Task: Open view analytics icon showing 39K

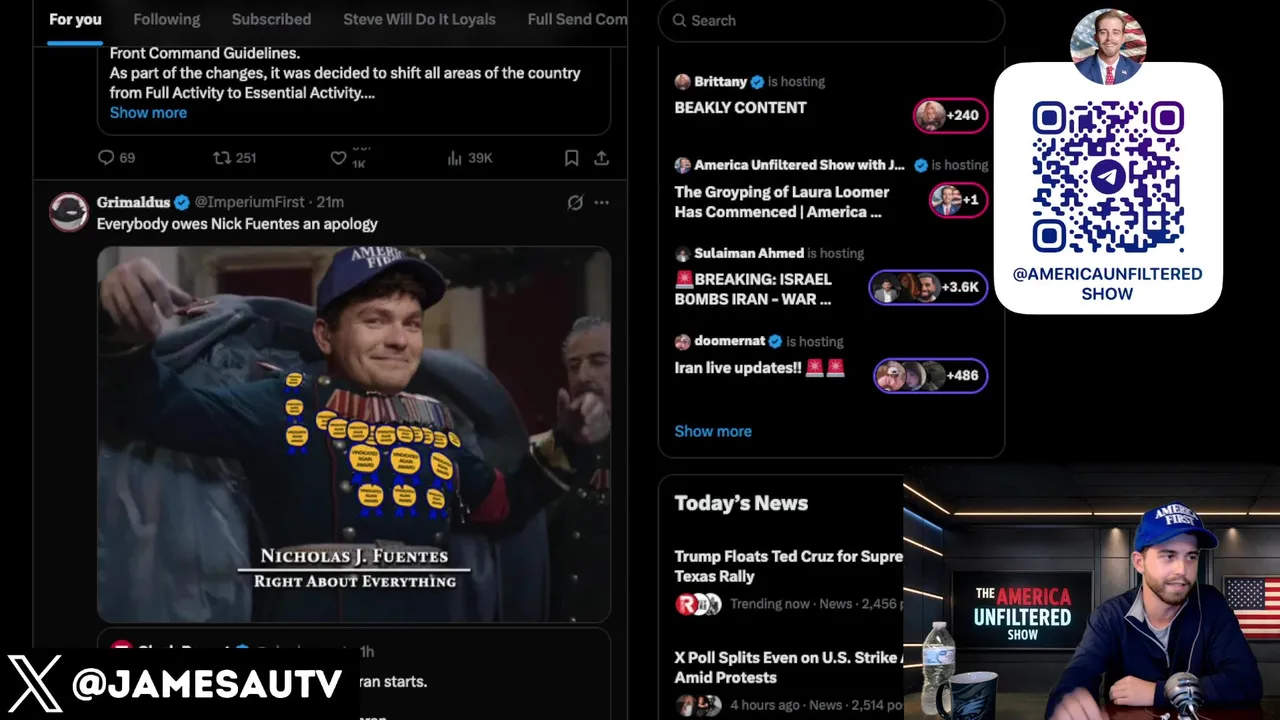Action: 454,158
